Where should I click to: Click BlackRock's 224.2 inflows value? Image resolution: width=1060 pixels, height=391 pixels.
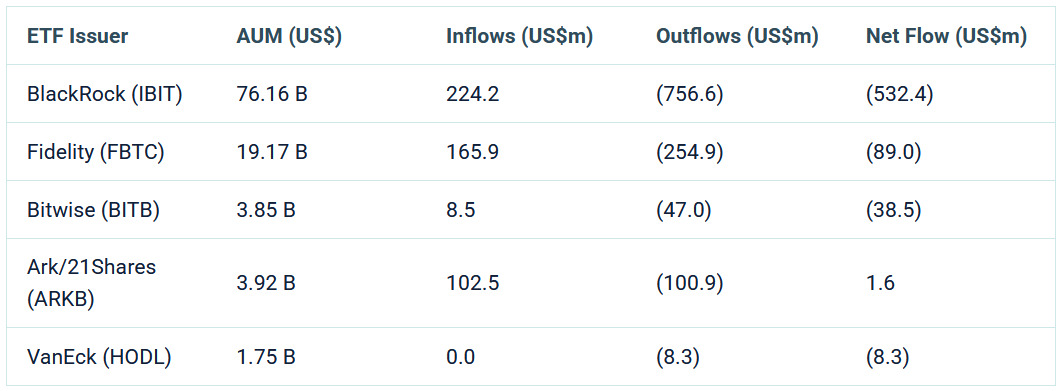[x=473, y=94]
